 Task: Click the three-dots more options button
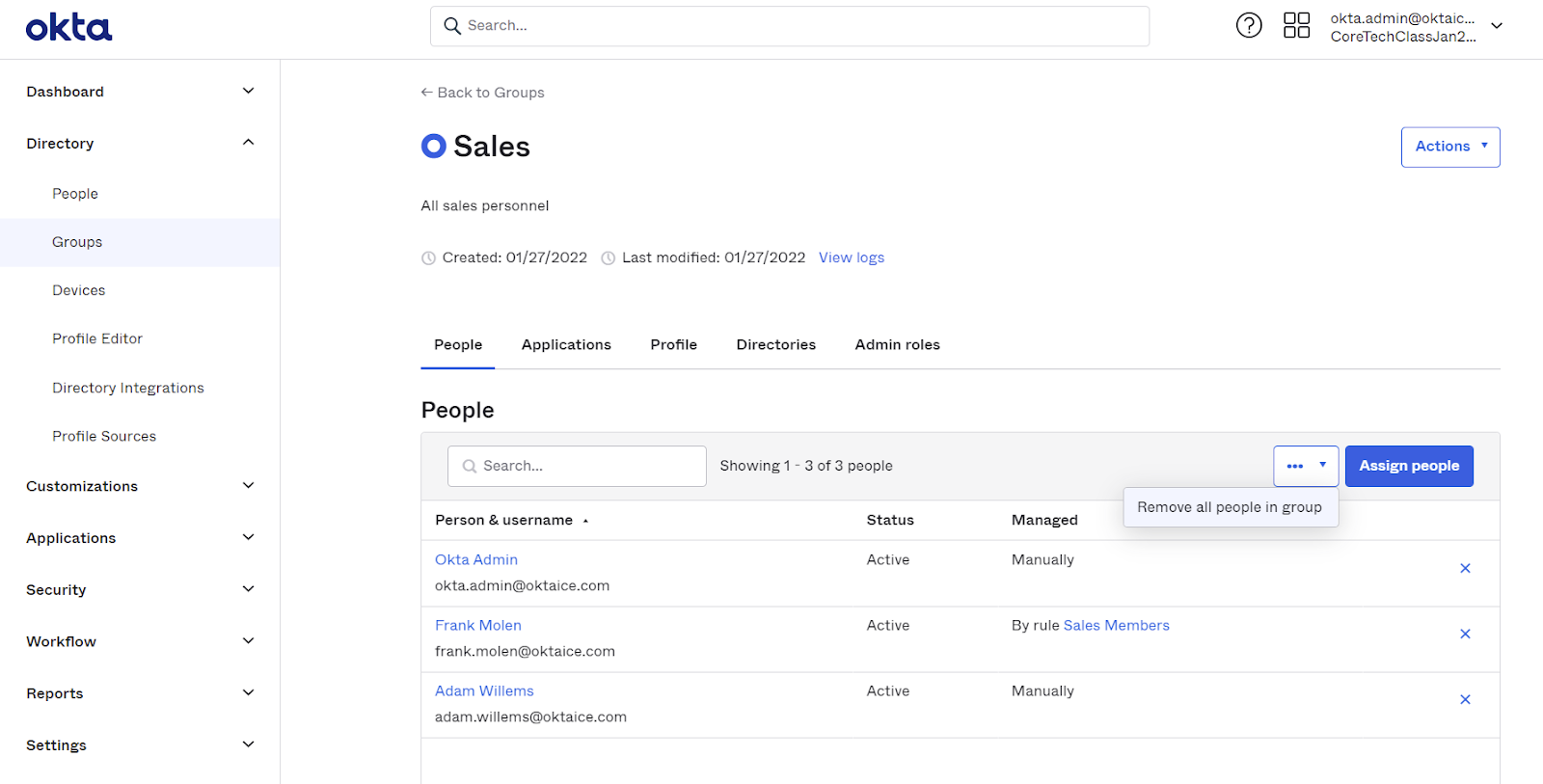point(1295,466)
